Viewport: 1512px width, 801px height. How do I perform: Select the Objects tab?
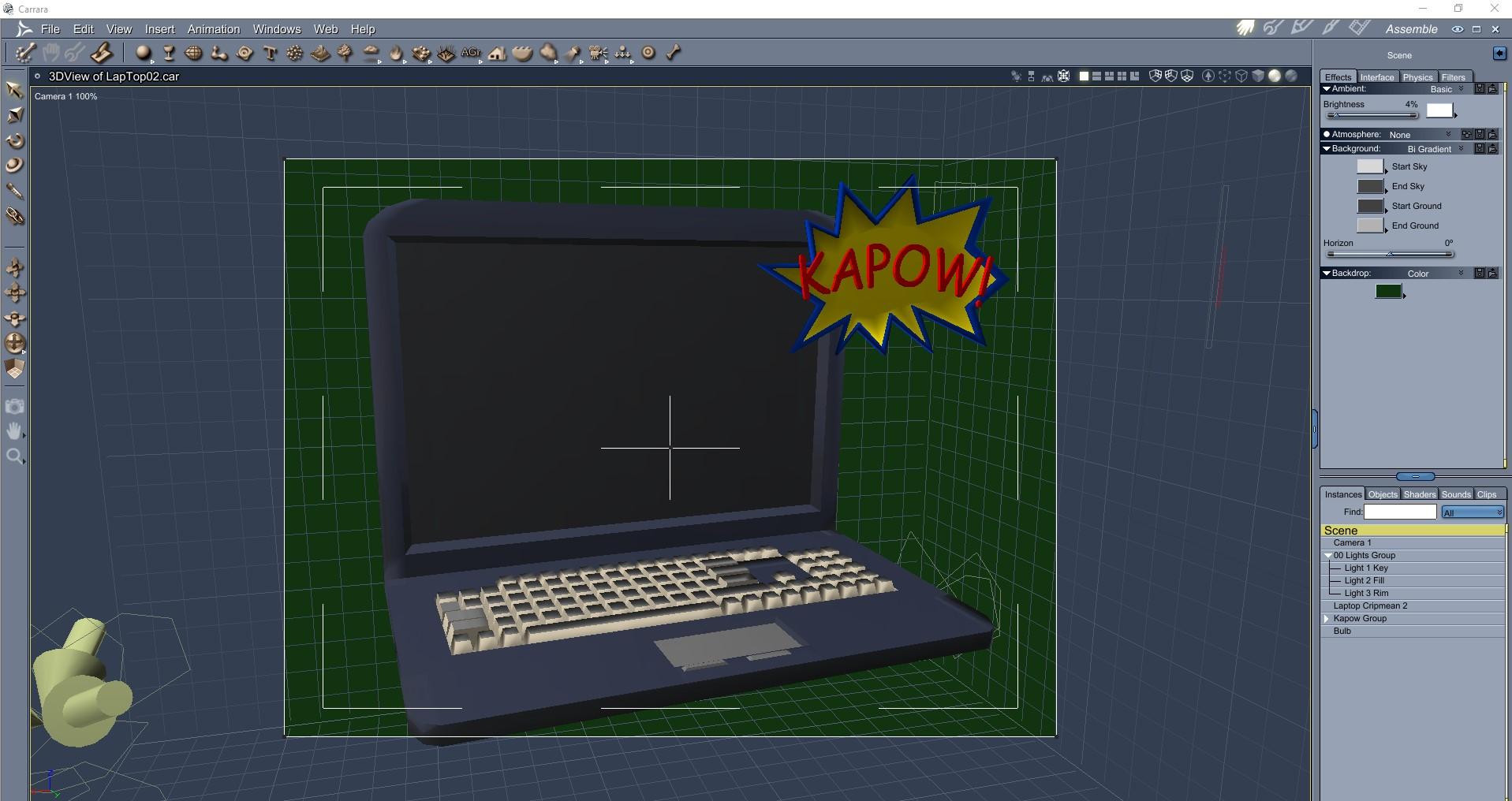1383,494
